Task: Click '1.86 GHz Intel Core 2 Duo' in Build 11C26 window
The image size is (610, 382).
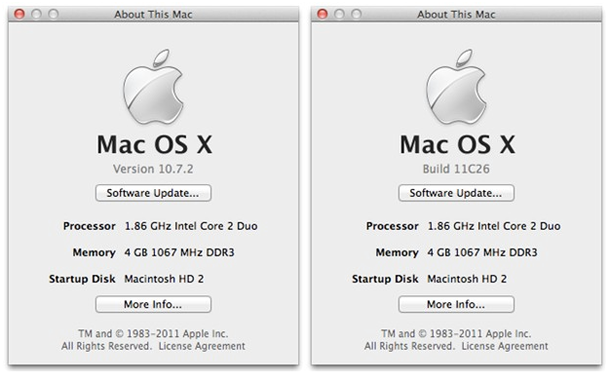Action: click(x=494, y=226)
